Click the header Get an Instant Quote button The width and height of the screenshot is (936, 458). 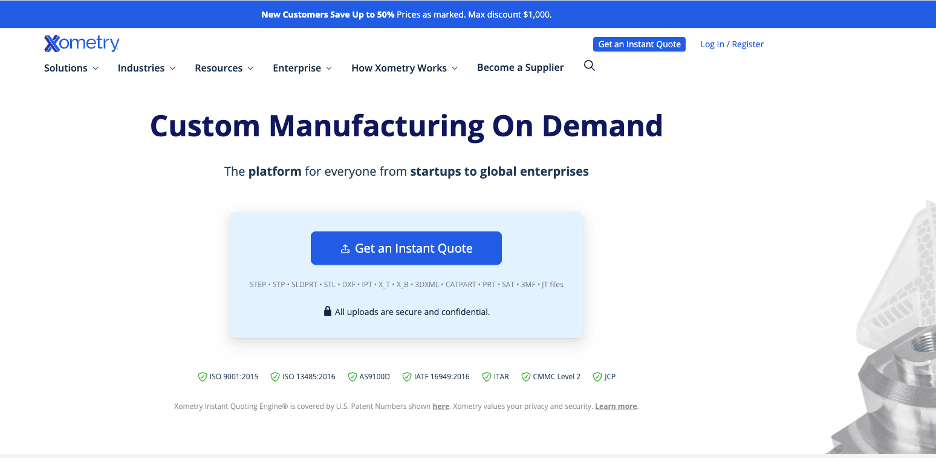[x=639, y=44]
